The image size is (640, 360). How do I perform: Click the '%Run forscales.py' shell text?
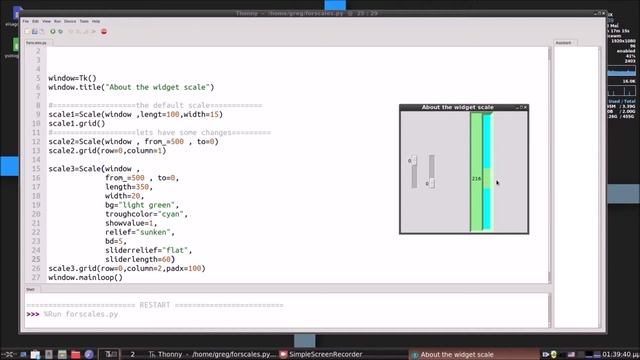coord(81,314)
